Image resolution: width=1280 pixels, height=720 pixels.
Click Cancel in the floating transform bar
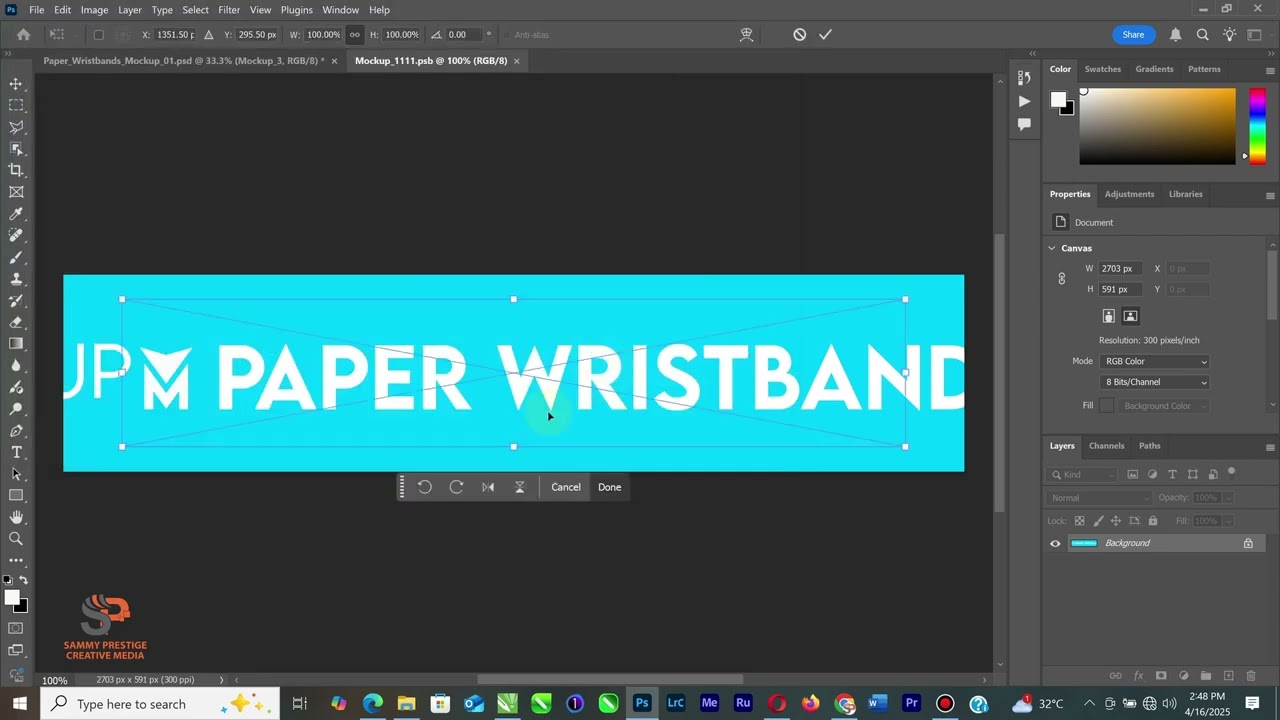coord(566,487)
